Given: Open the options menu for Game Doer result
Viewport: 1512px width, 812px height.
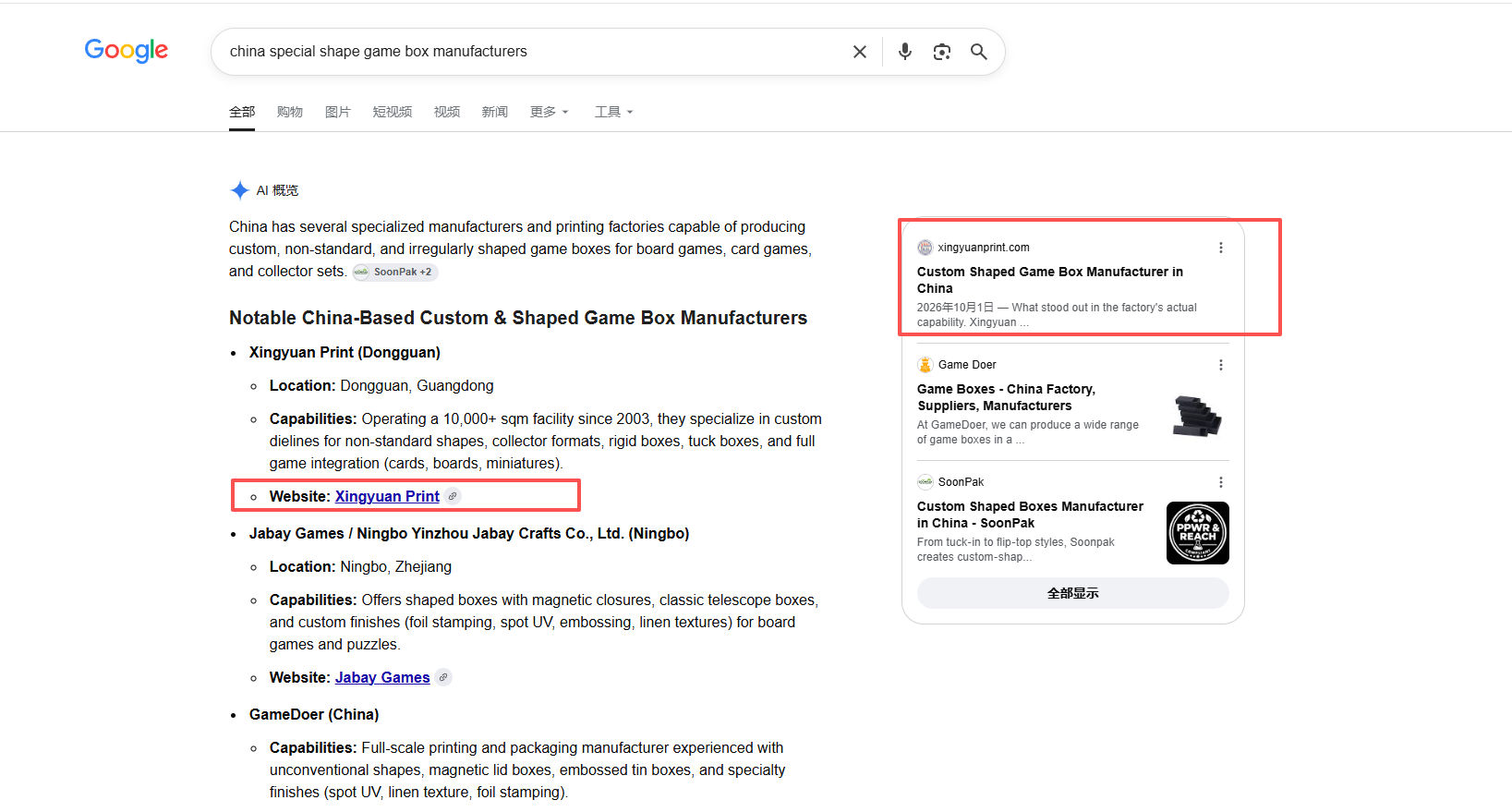Looking at the screenshot, I should point(1221,365).
